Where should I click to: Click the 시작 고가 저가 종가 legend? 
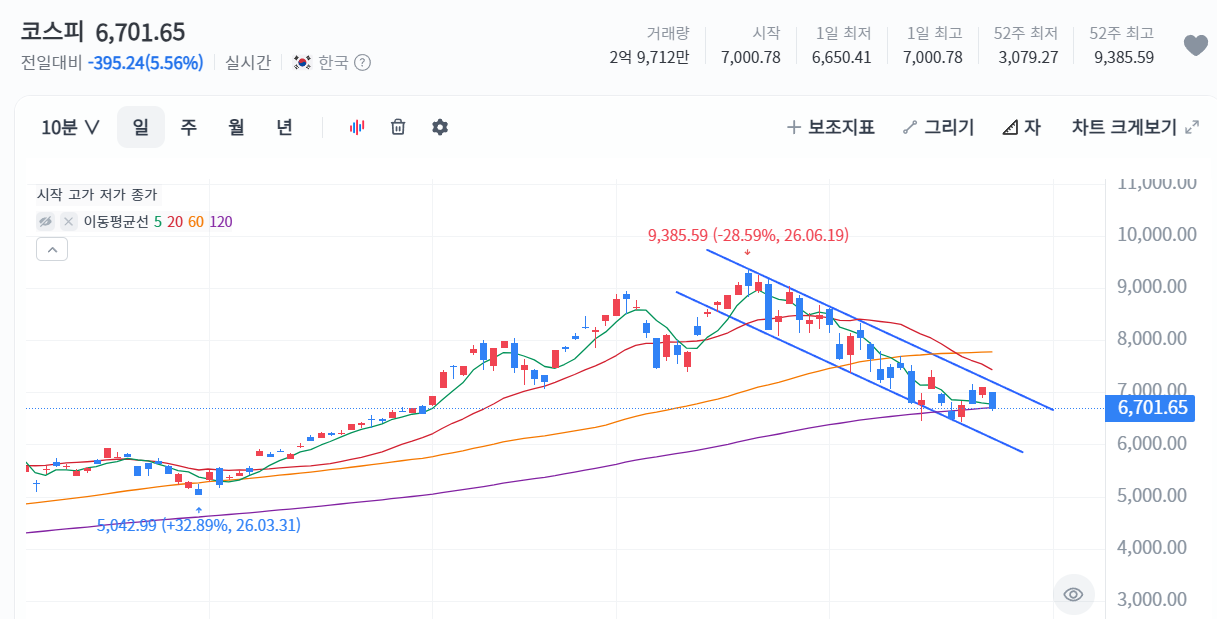pyautogui.click(x=97, y=195)
